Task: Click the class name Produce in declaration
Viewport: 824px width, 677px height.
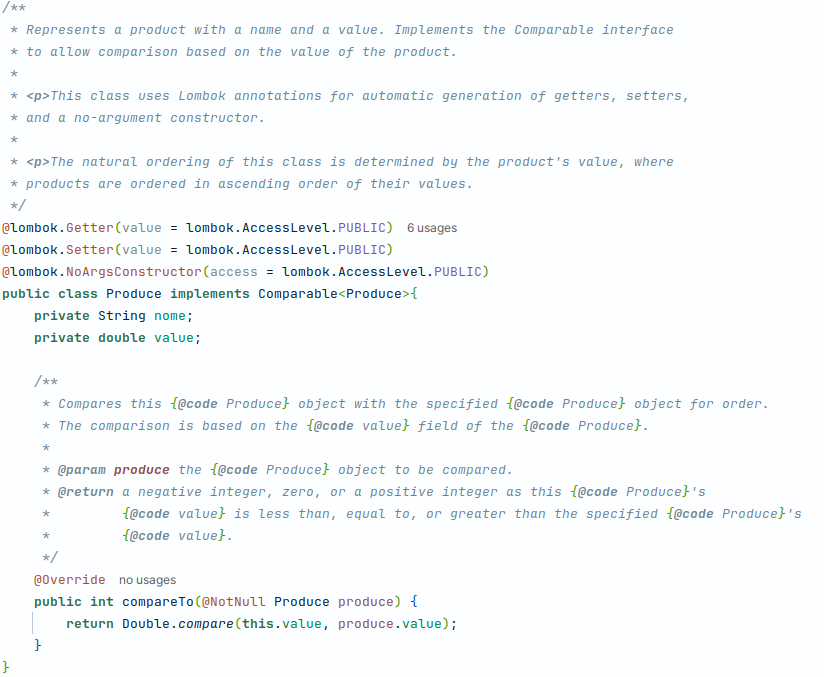Action: [x=133, y=294]
